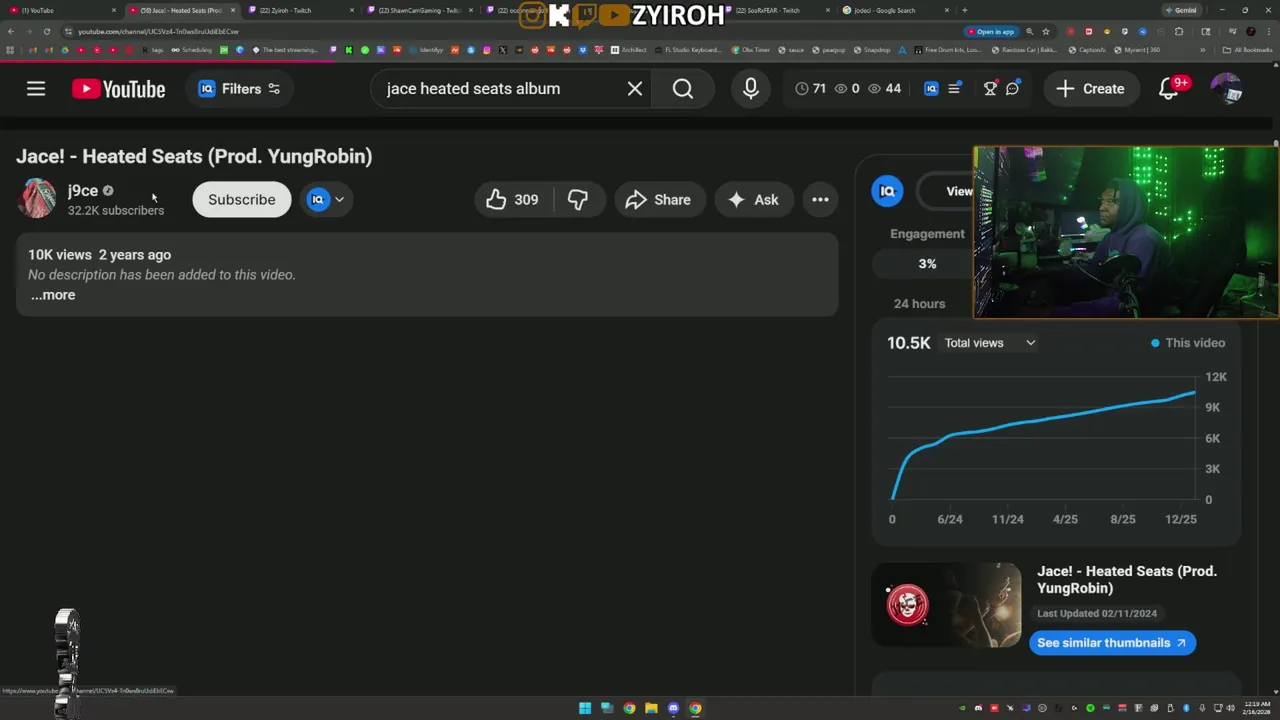Open Discord from the taskbar

(x=673, y=708)
